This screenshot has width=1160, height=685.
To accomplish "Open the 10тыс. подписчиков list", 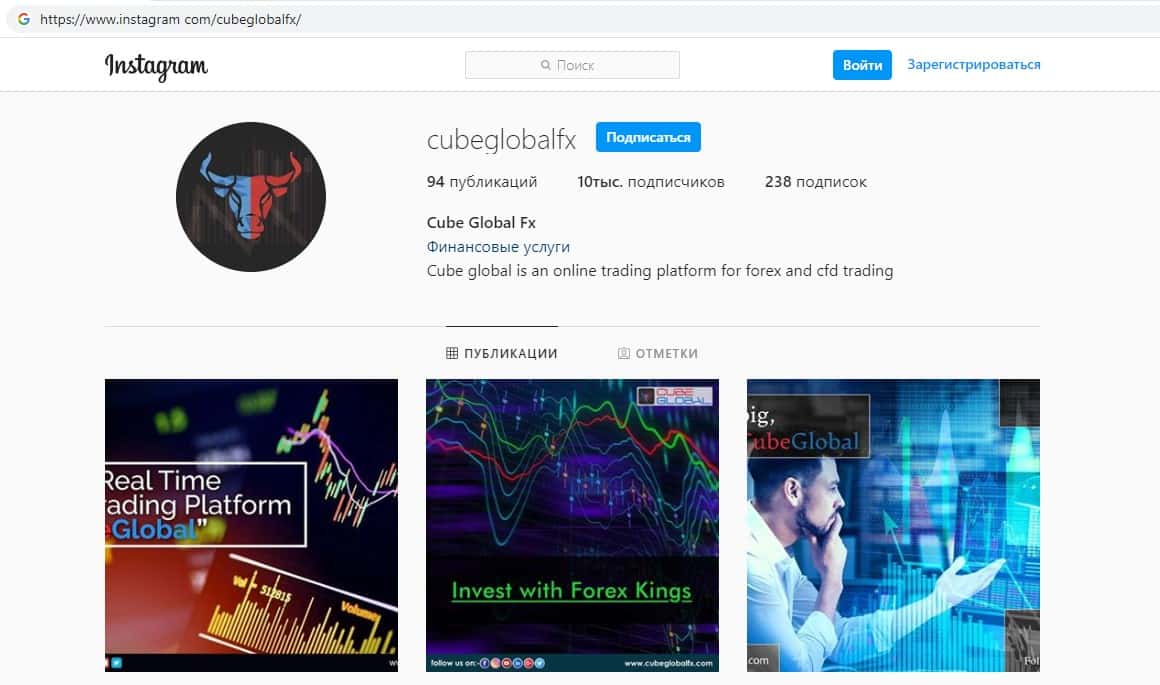I will pos(651,182).
